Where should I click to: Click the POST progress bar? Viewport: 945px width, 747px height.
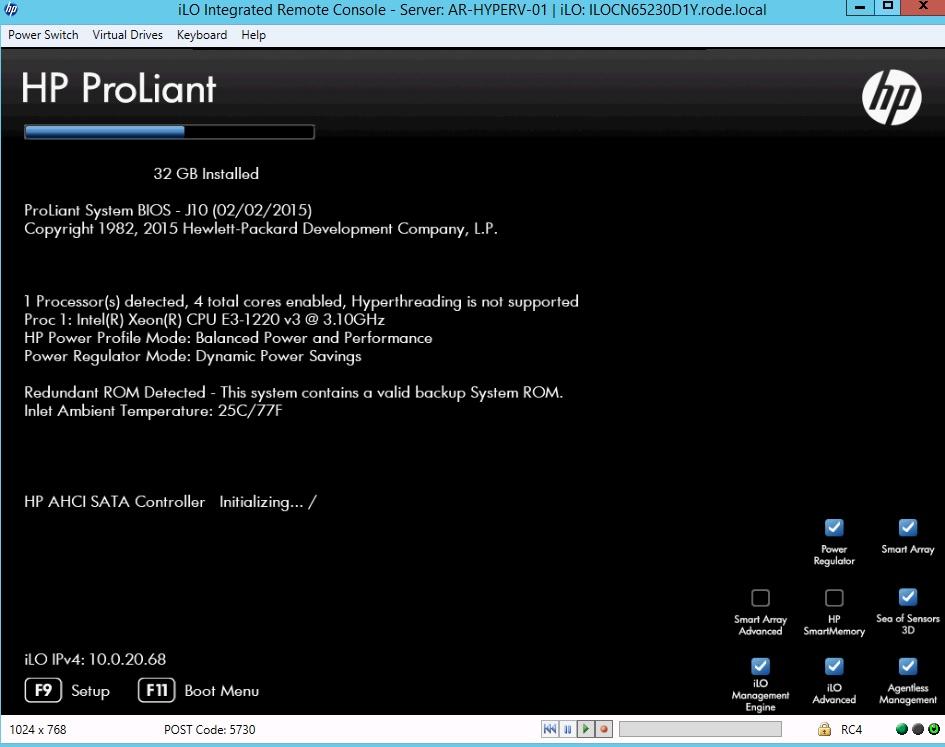click(169, 132)
